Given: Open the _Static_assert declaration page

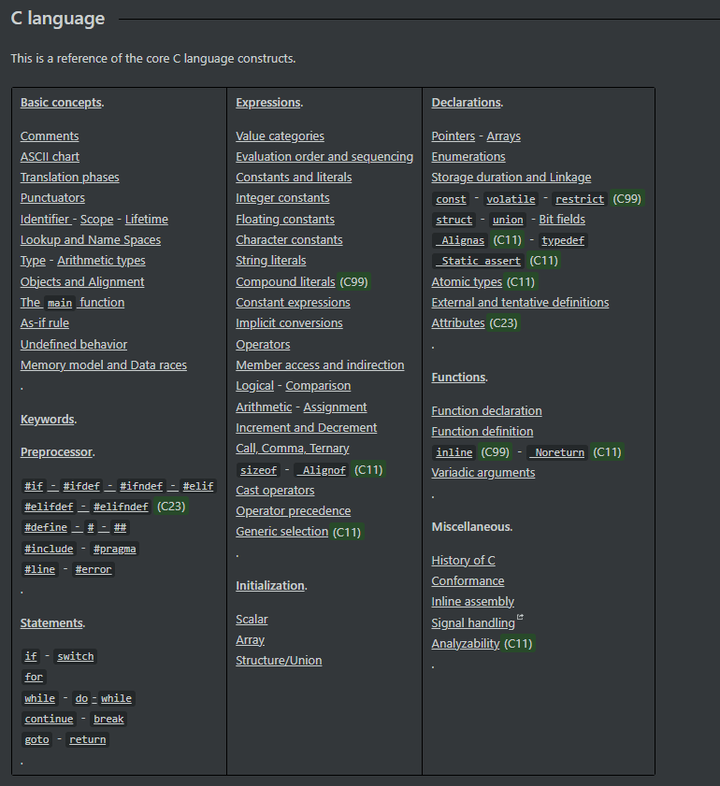Looking at the screenshot, I should [x=478, y=261].
